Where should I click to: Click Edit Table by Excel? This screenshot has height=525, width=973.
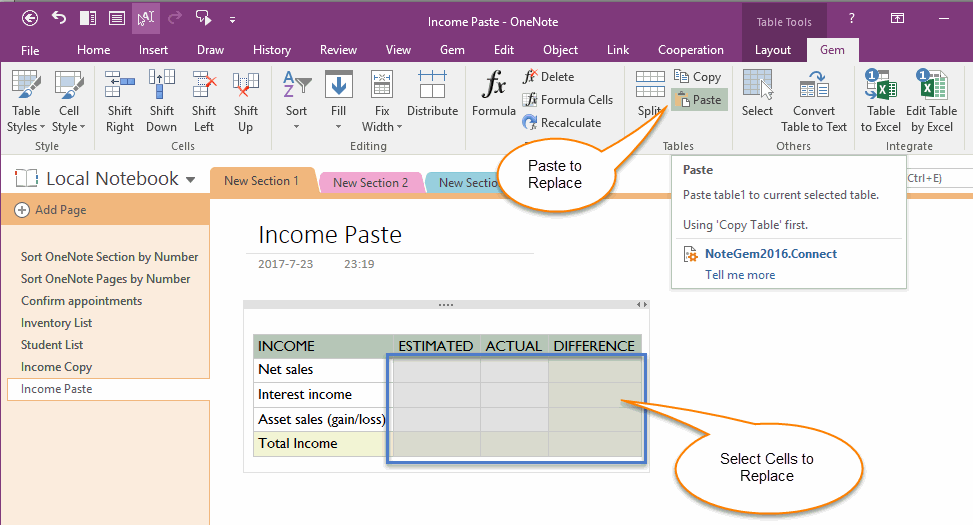coord(931,102)
